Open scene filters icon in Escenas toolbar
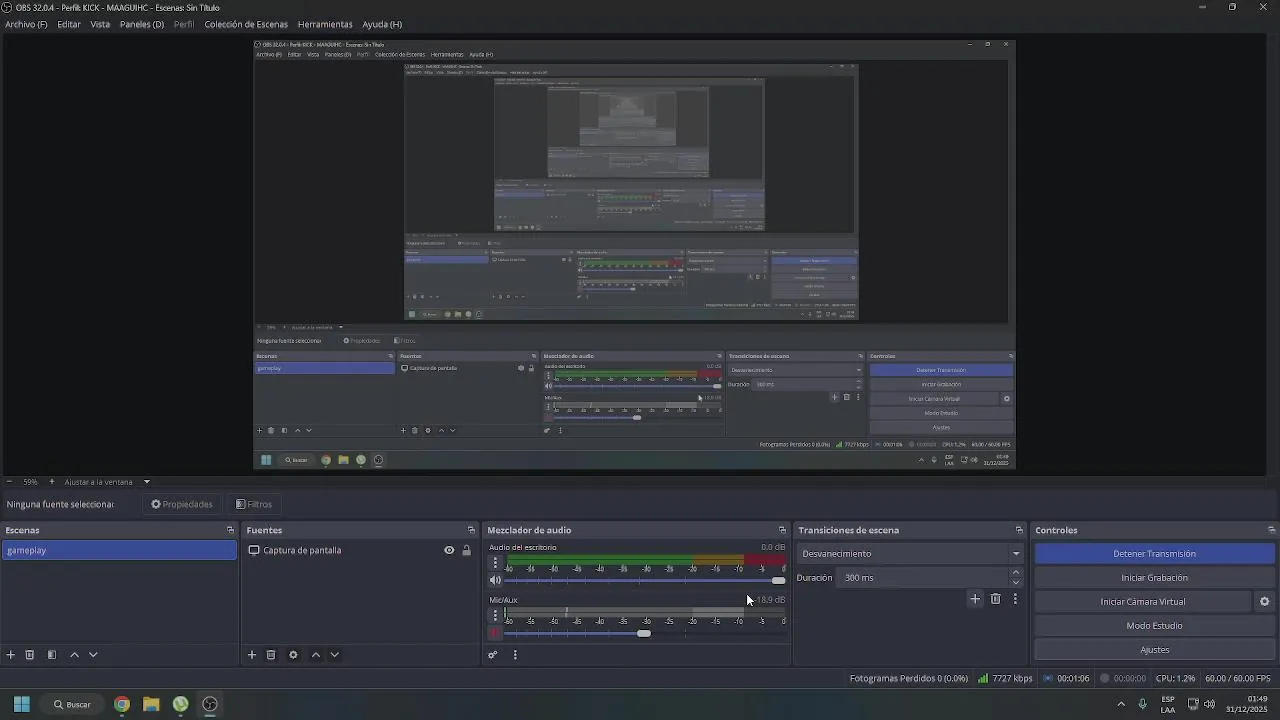Screen dimensions: 1280x720 (52, 655)
